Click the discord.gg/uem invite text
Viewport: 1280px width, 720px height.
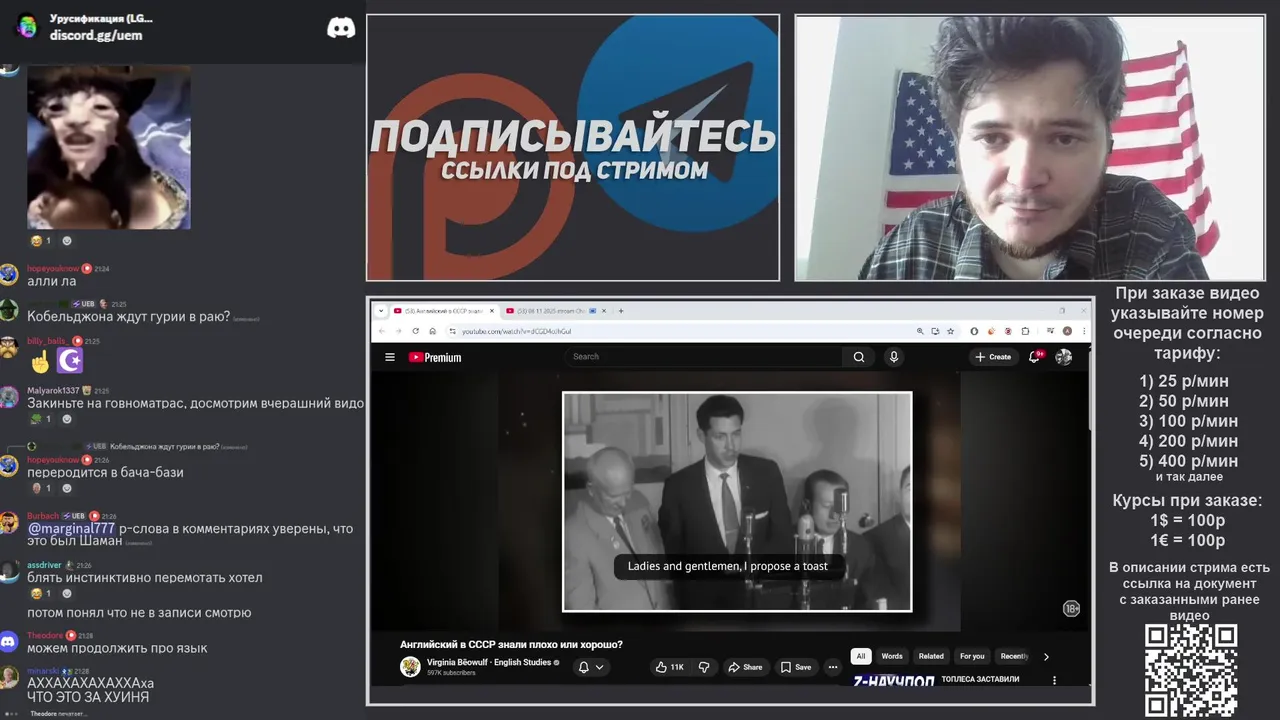click(x=96, y=35)
